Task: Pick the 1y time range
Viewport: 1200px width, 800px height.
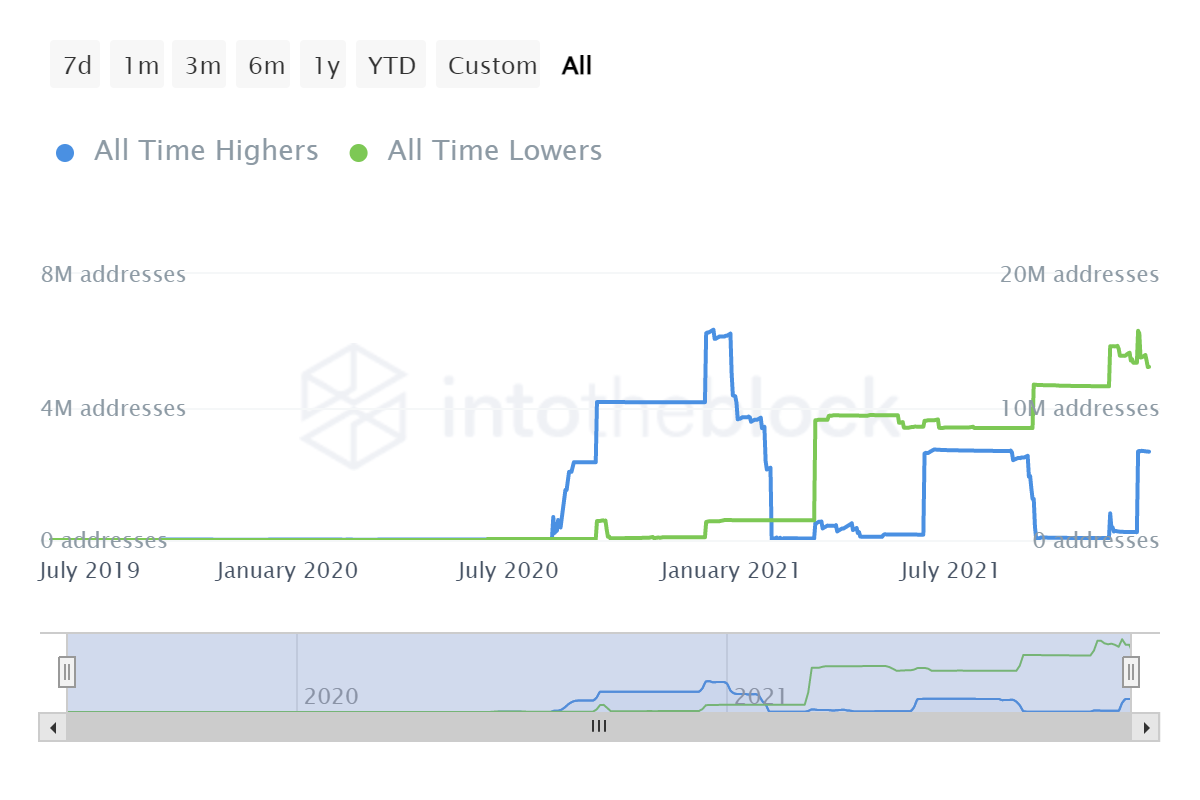Action: point(326,66)
